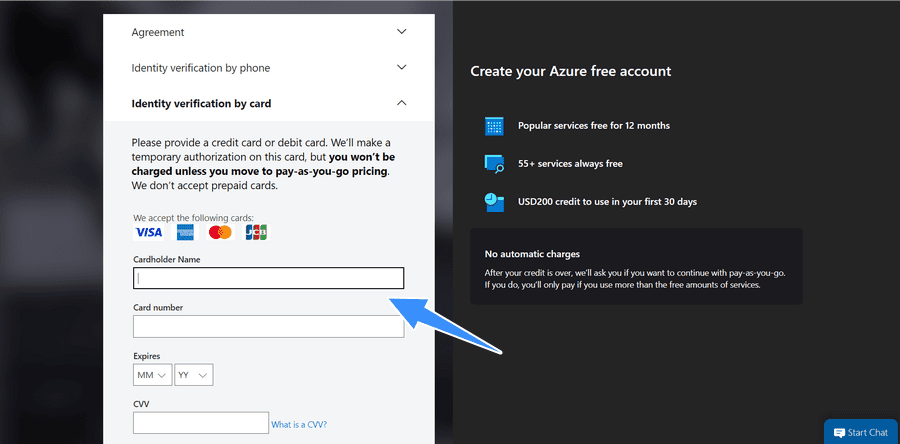
Task: Click the American Express card logo
Action: tap(185, 232)
